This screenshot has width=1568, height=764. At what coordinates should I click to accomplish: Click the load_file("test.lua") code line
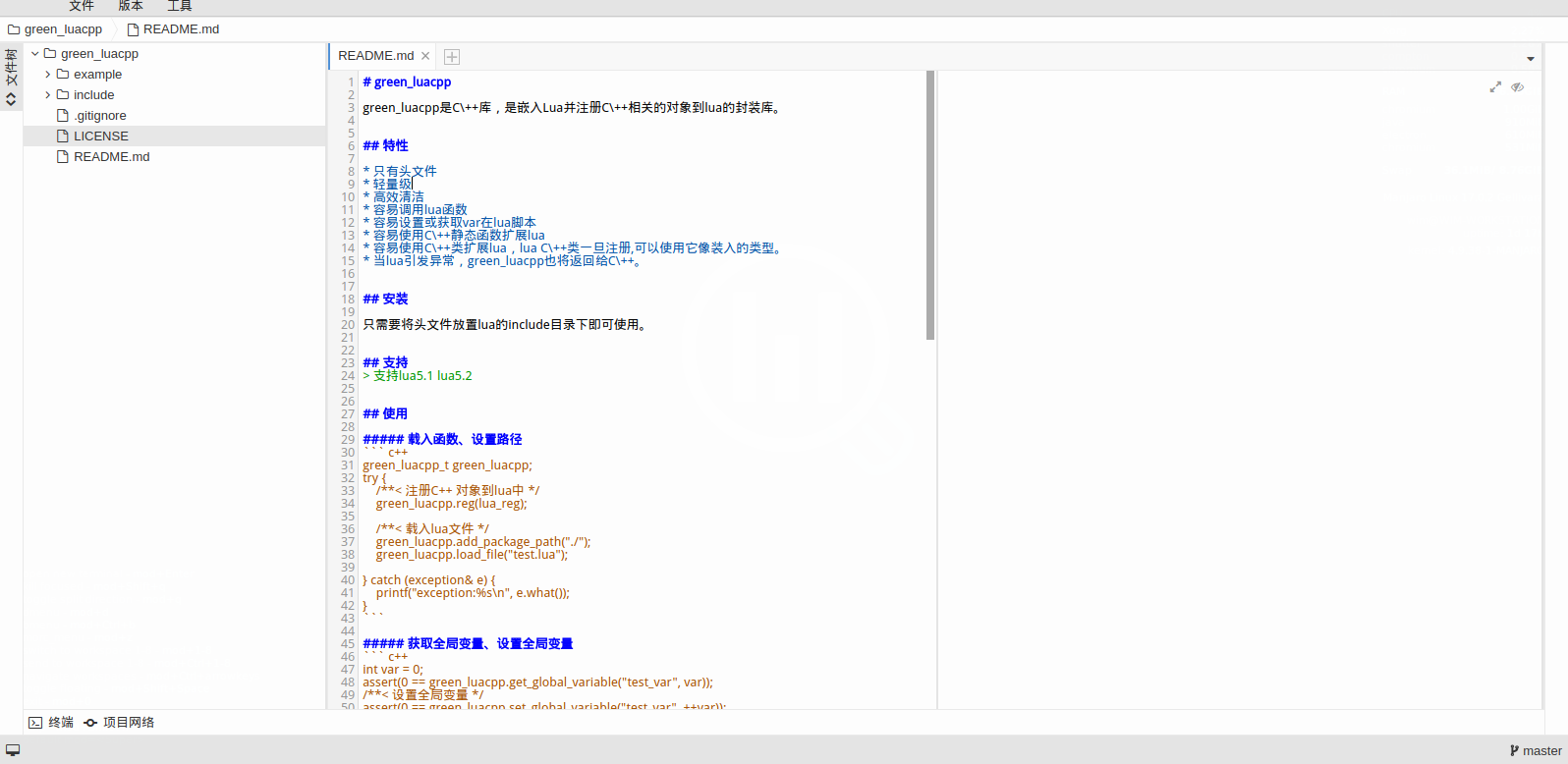coord(472,555)
